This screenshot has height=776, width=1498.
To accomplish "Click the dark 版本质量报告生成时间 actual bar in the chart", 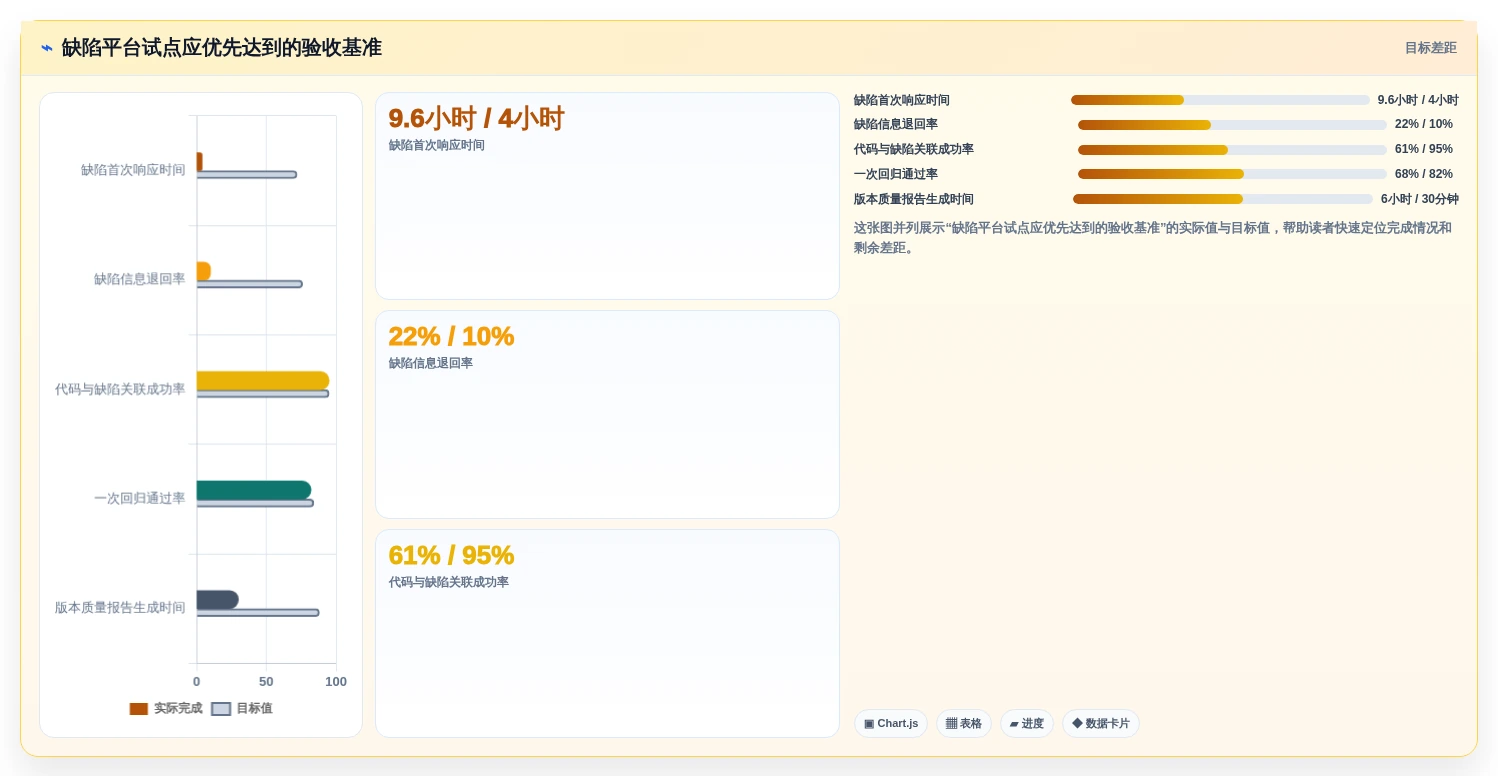I will pyautogui.click(x=217, y=600).
